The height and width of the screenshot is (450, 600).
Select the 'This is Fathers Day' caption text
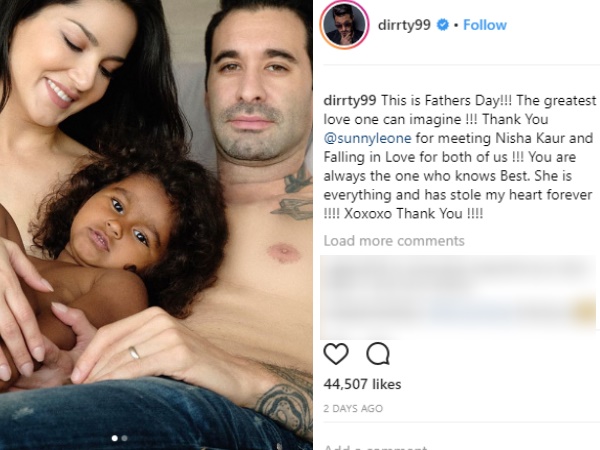[440, 101]
